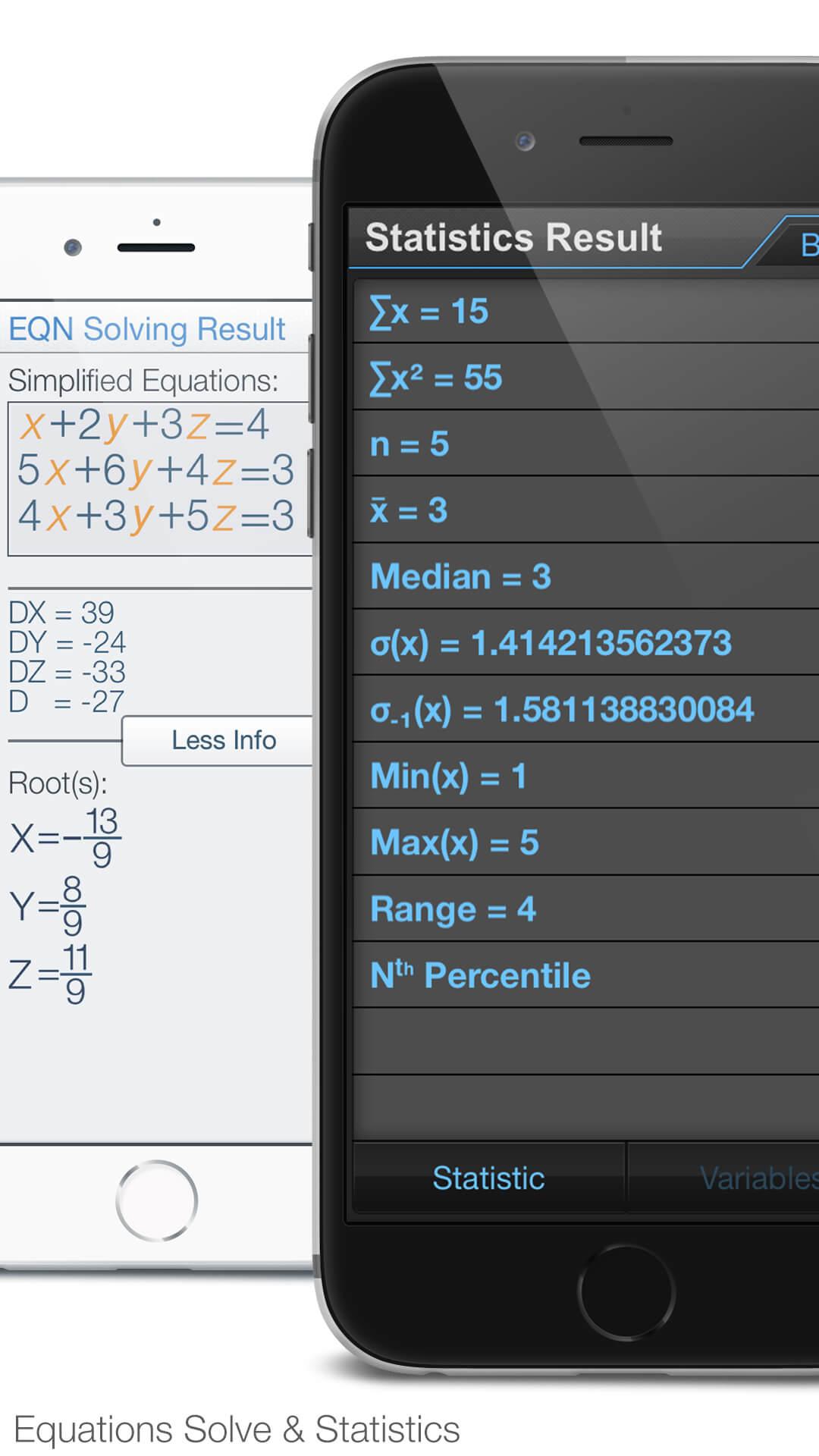Tap the Min(x) = 1 row

tap(586, 776)
